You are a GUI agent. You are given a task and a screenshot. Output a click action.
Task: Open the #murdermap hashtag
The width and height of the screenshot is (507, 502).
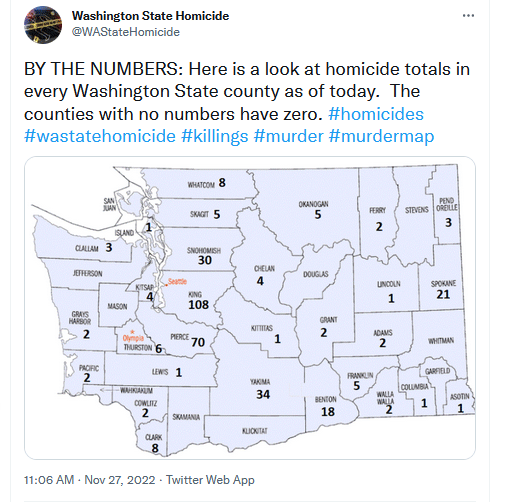pyautogui.click(x=381, y=136)
